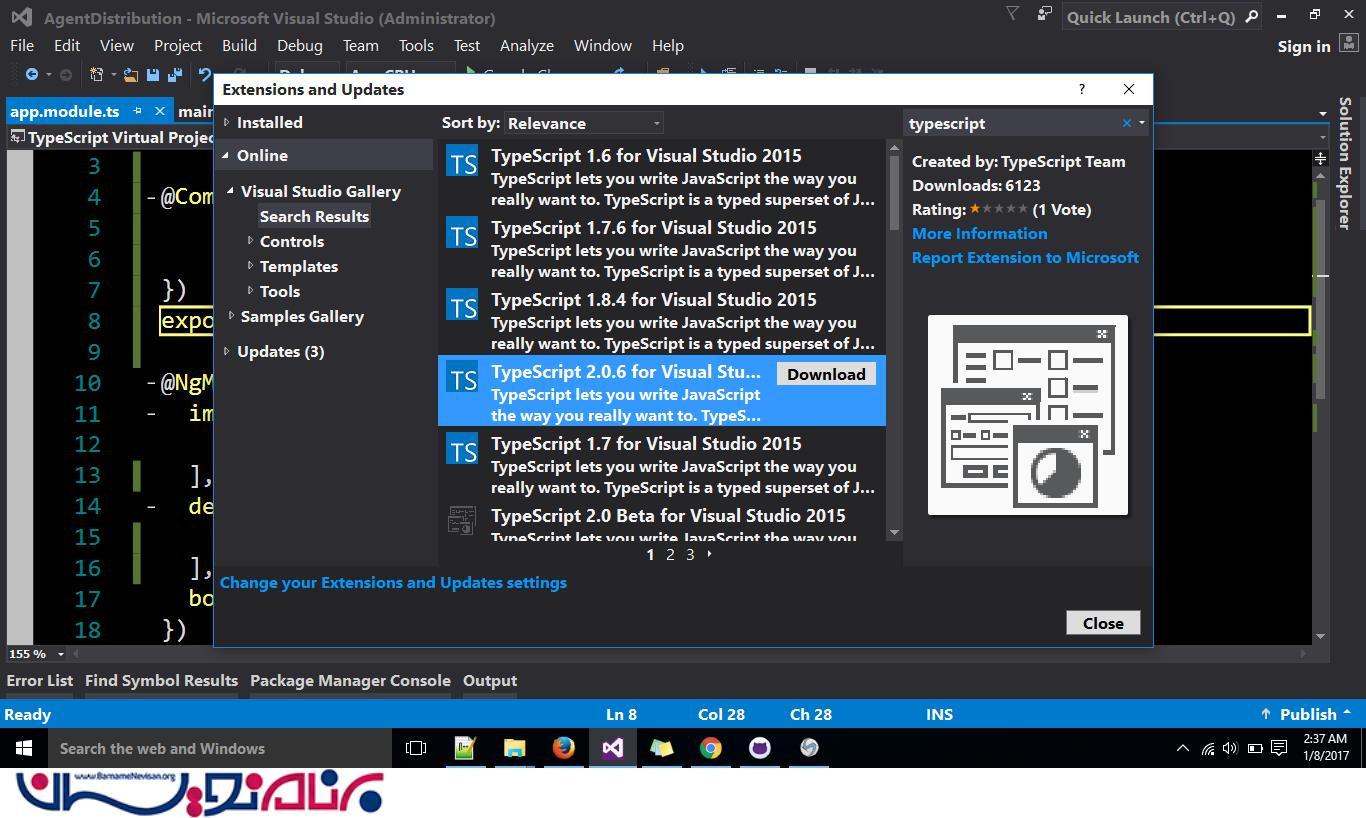Image resolution: width=1366 pixels, height=818 pixels.
Task: Expand the Installed category
Action: (x=227, y=122)
